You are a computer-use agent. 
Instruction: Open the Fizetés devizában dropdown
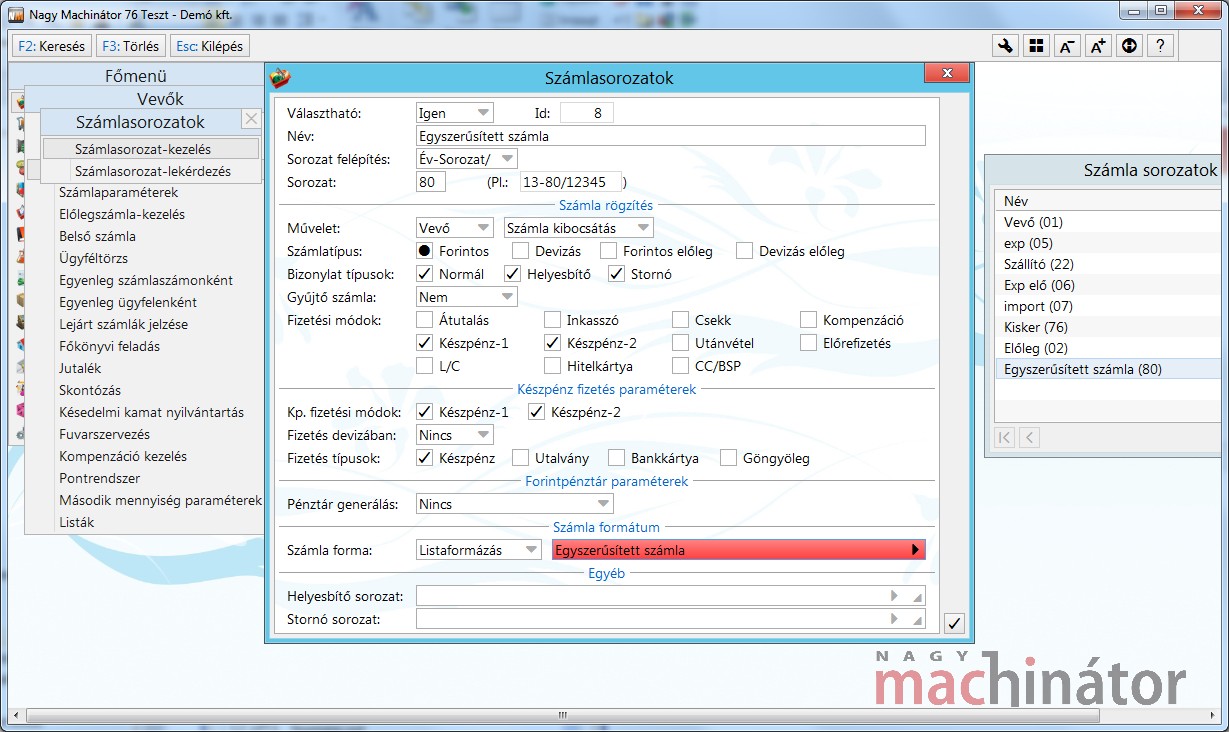tap(455, 435)
